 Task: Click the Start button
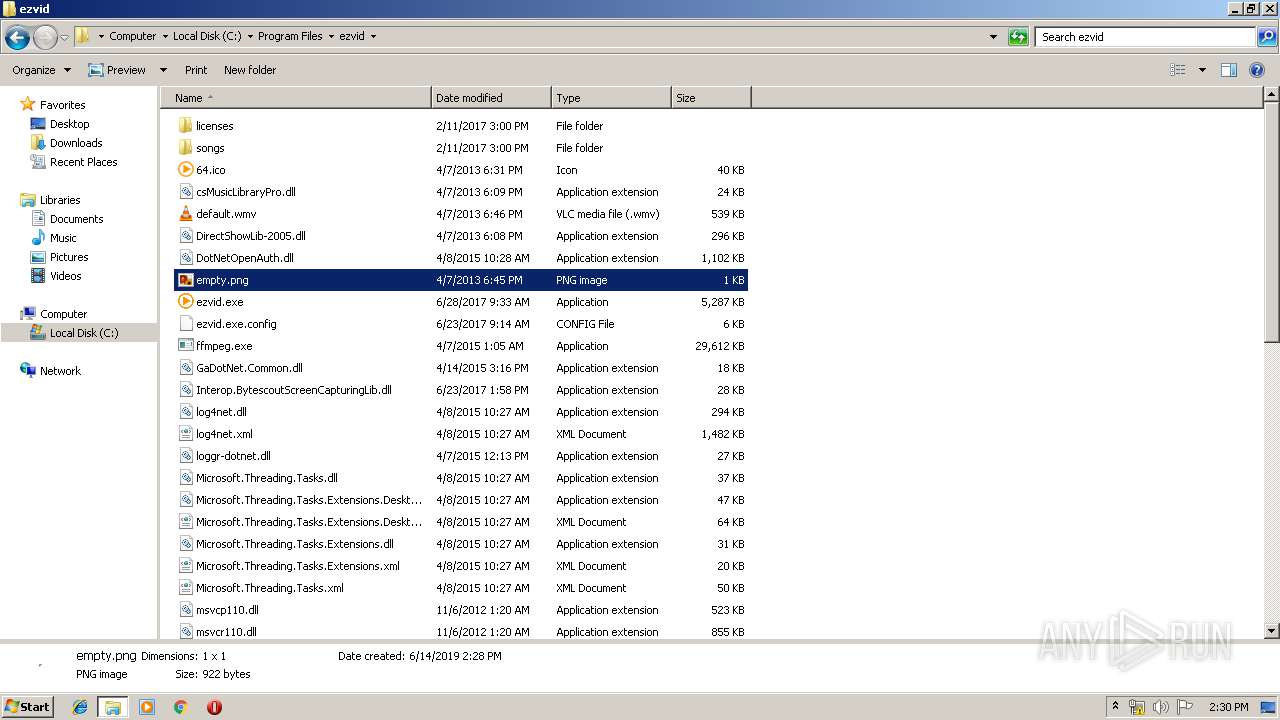27,707
